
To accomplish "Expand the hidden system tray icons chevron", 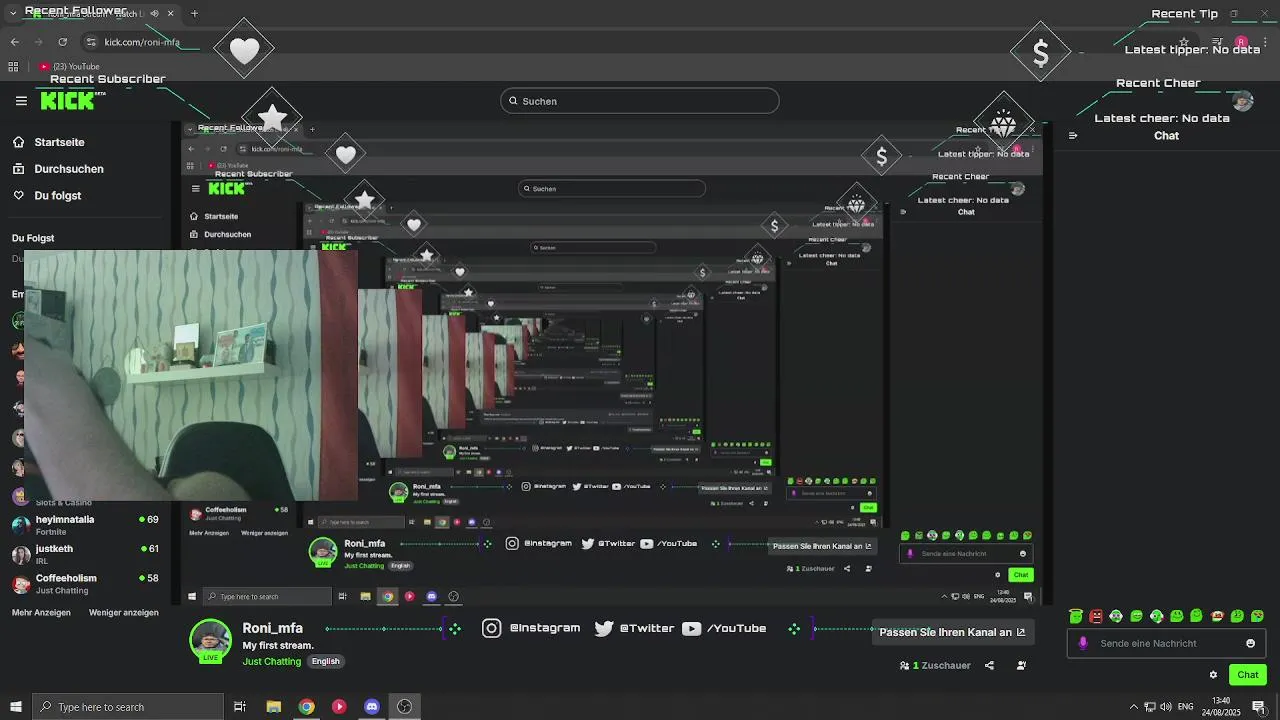I will coord(1133,707).
